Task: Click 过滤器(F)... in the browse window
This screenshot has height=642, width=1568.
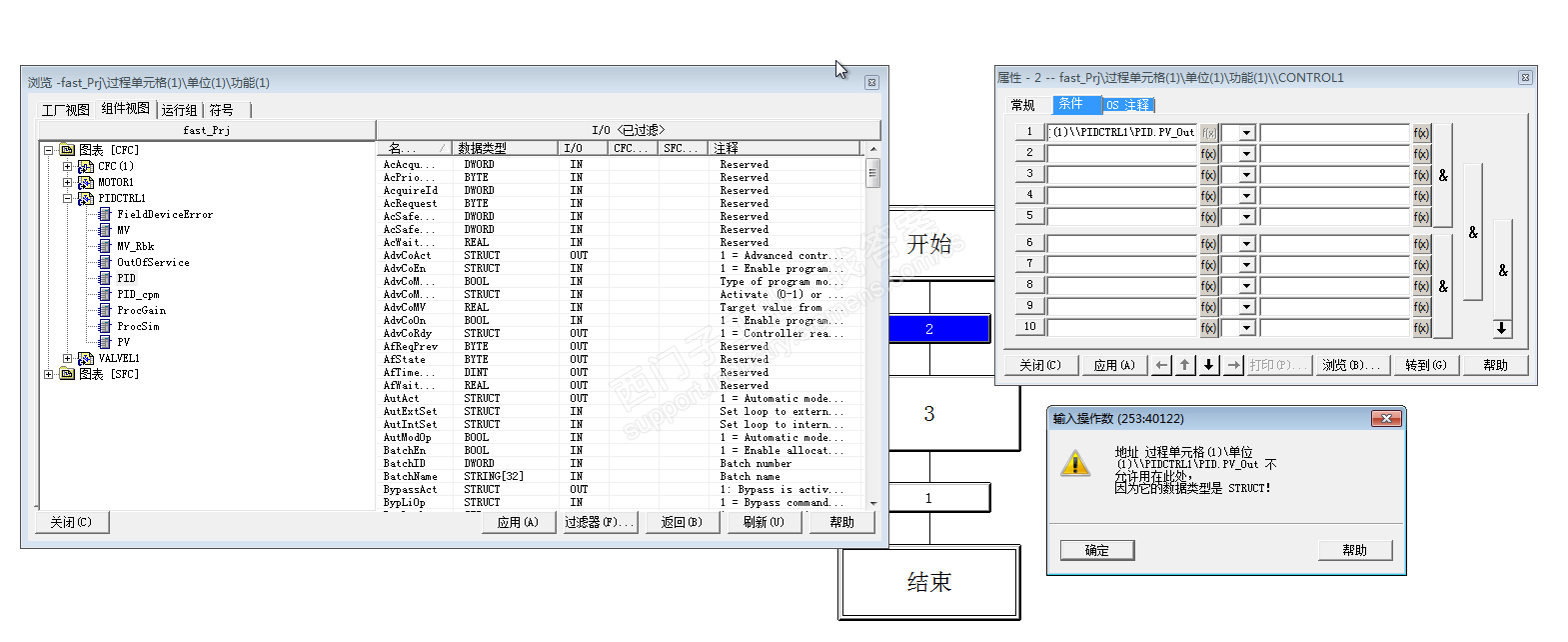Action: (599, 522)
